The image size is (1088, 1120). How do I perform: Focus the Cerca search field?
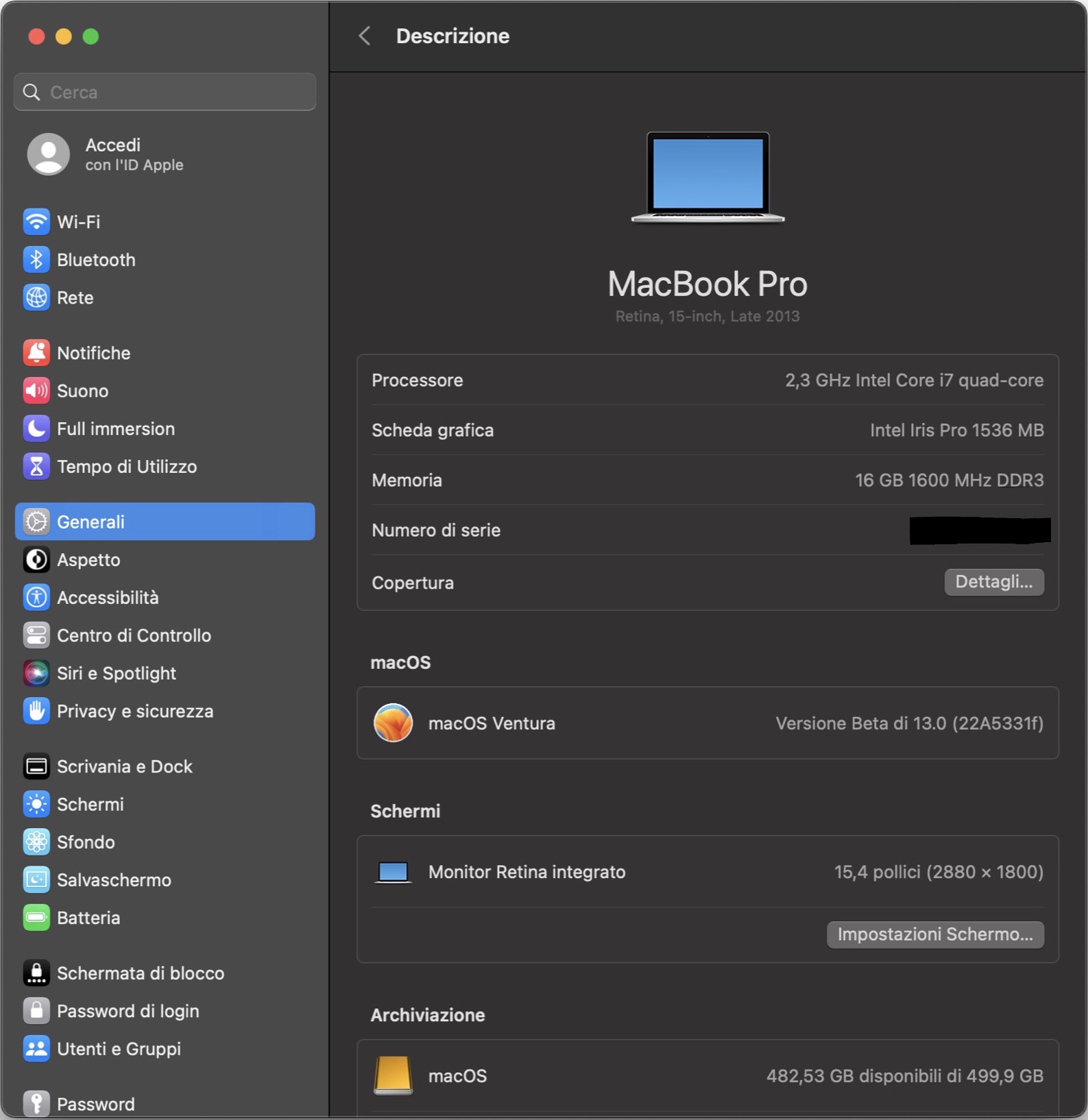point(165,92)
